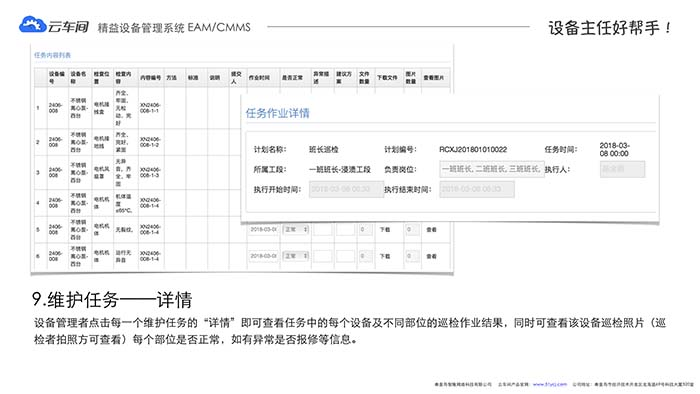This screenshot has height=394, width=700.
Task: Click the 下载文件 column header
Action: pos(388,78)
